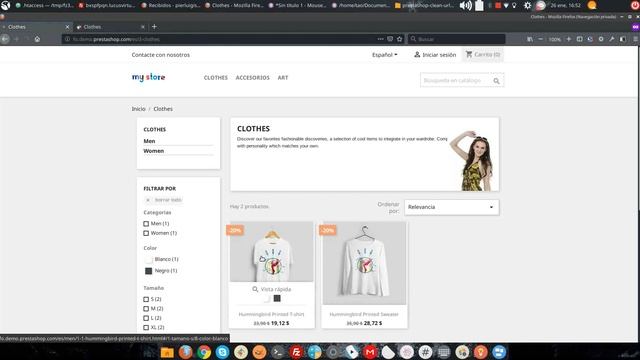Check the Women (1) category filter

[x=146, y=233]
